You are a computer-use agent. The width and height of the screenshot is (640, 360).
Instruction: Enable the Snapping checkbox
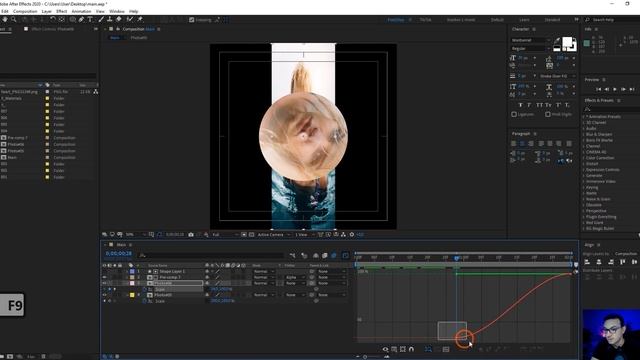191,20
